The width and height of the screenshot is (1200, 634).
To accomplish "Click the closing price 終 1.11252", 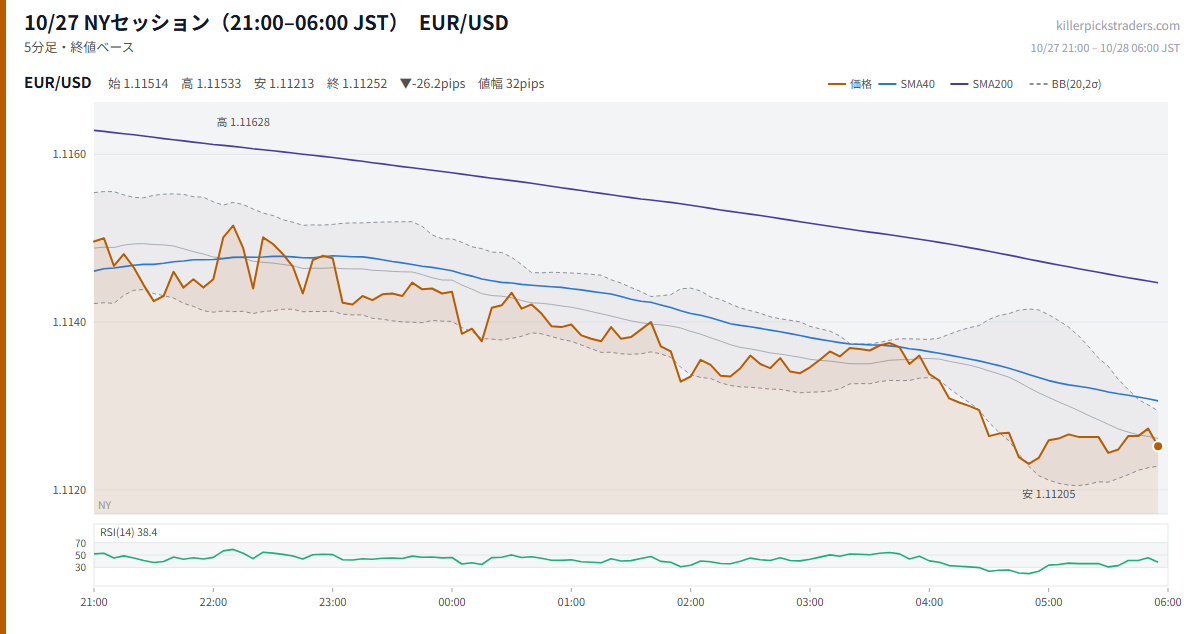I will click(x=357, y=83).
